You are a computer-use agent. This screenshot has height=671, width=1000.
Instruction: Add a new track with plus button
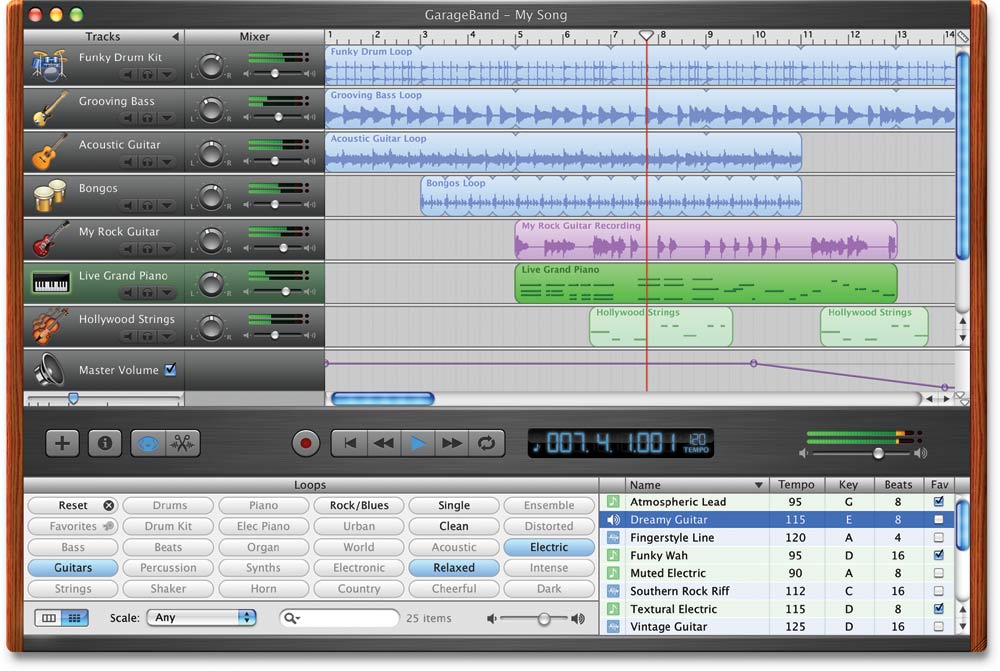click(x=62, y=443)
